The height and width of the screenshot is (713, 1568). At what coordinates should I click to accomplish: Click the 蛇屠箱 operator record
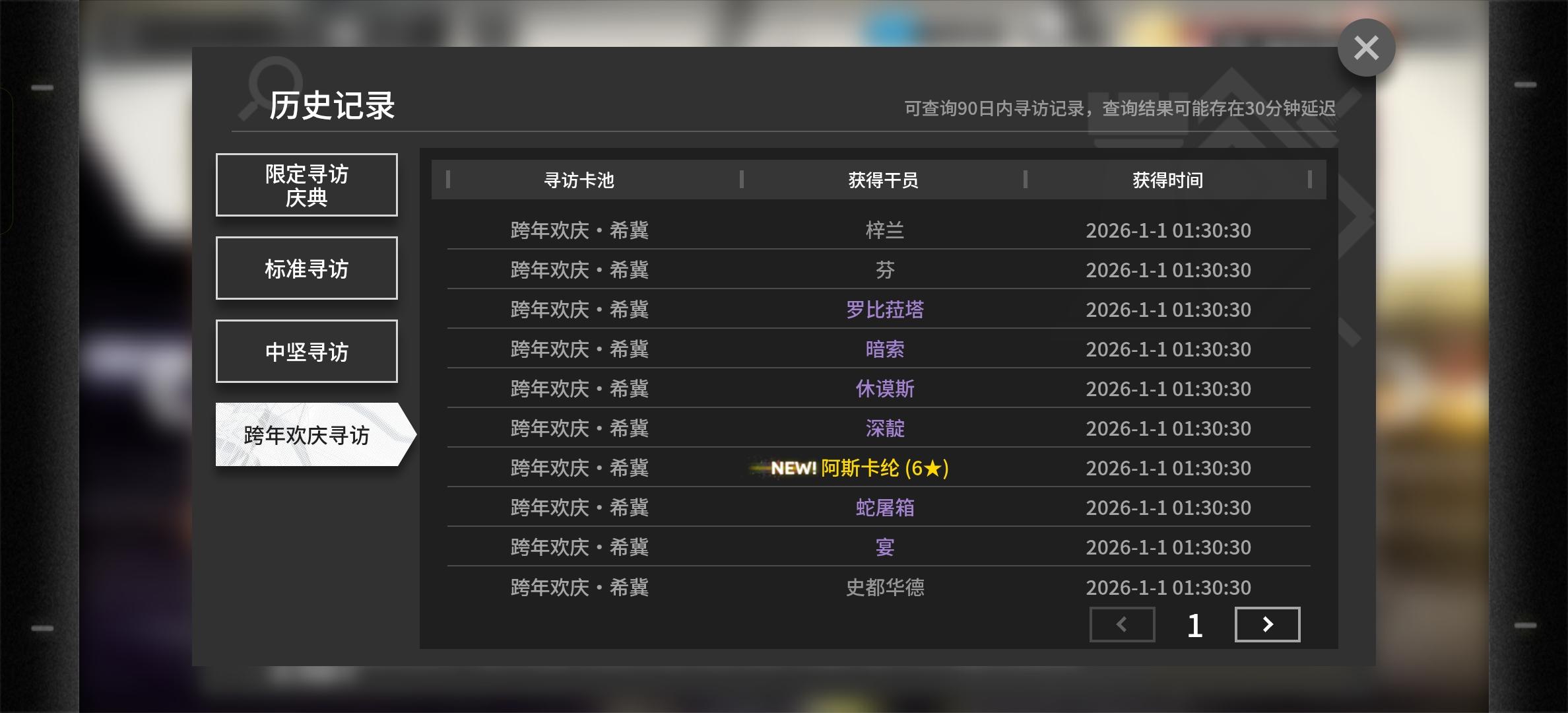click(x=884, y=507)
